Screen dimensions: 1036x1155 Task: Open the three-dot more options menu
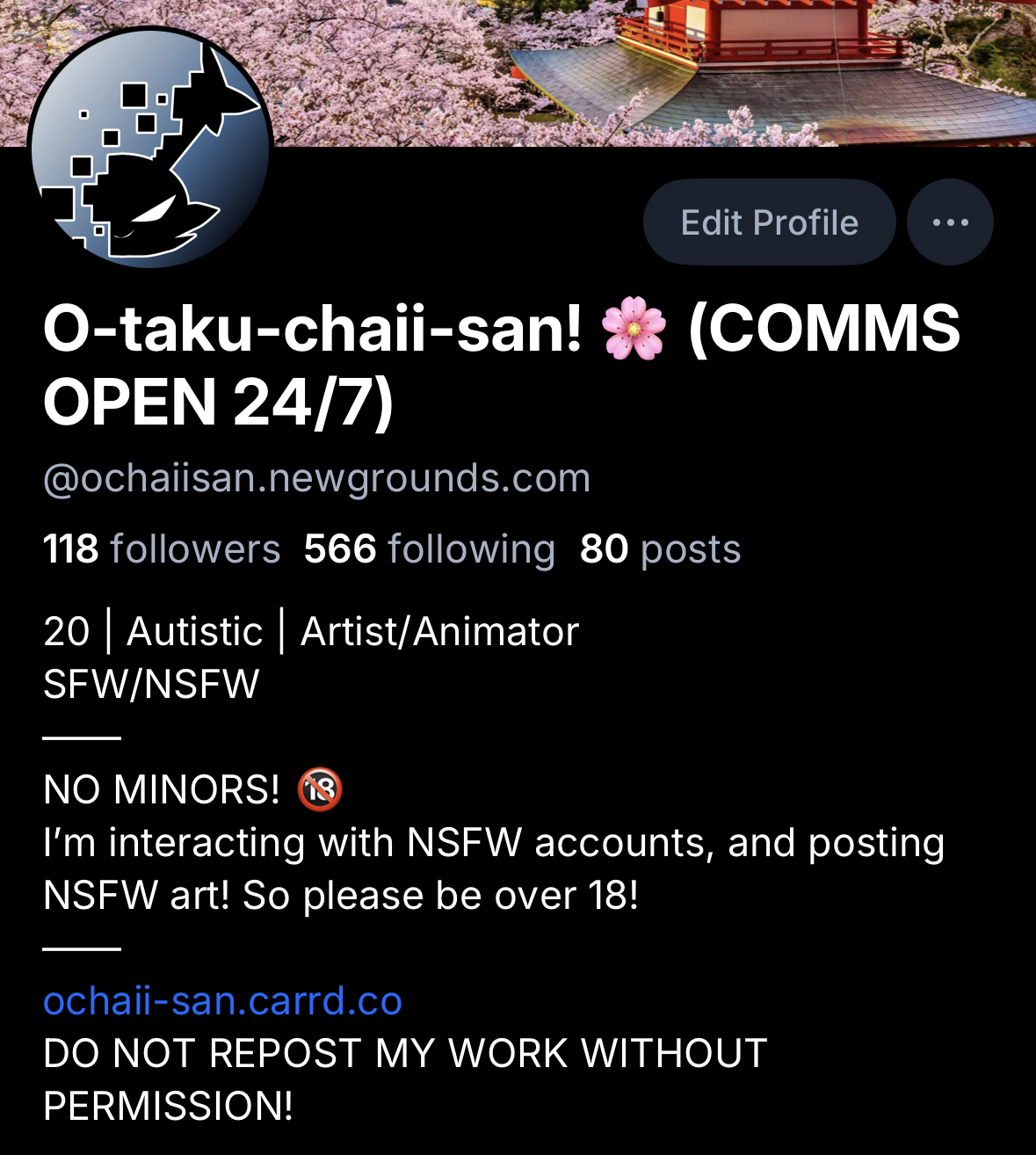click(x=950, y=222)
